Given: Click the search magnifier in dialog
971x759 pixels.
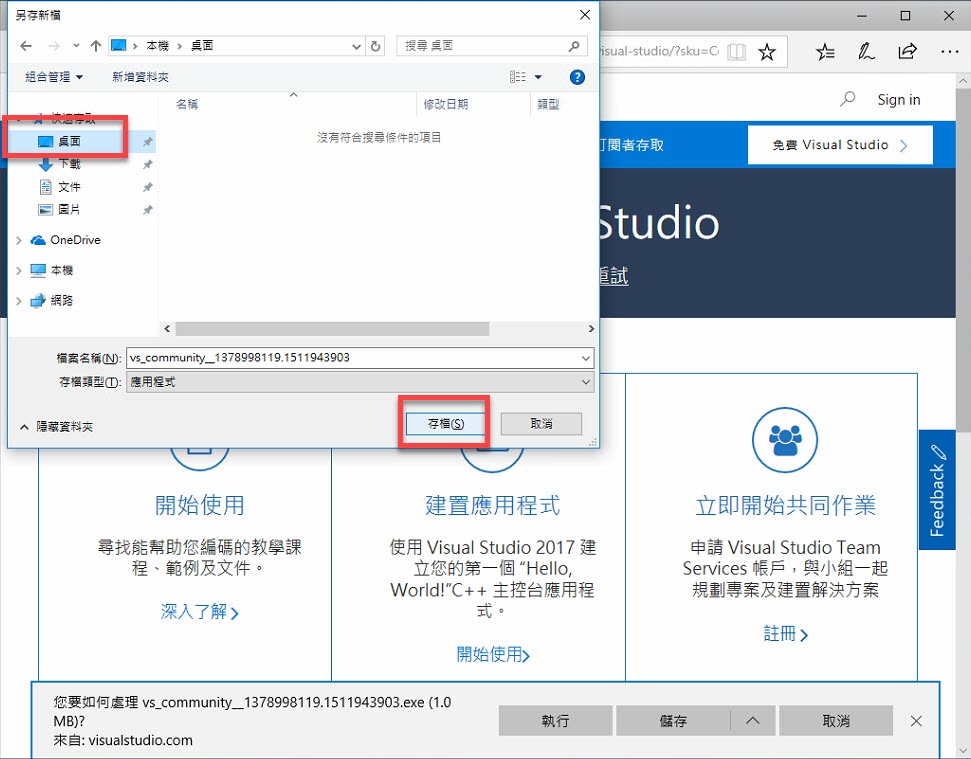Looking at the screenshot, I should coord(574,46).
